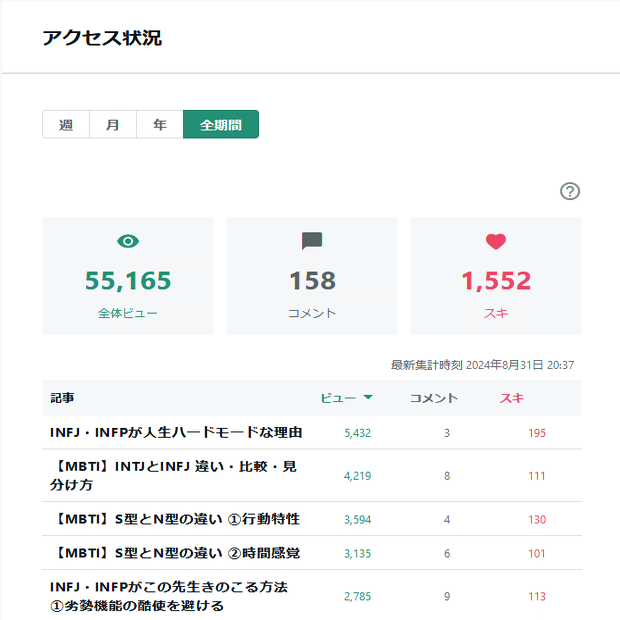Select the 年 period tab
Screen dimensions: 620x620
point(160,125)
